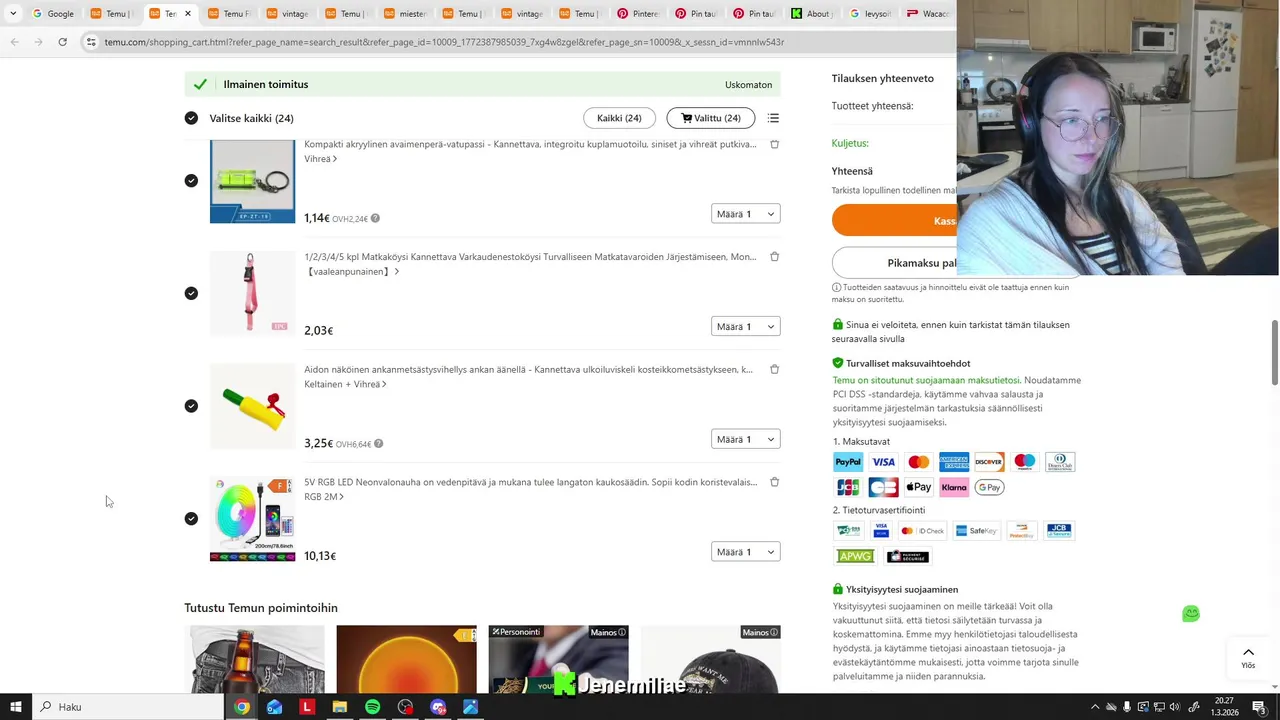Deselect the duck whistle item checkbox
Screen dimensions: 1280x720
click(x=191, y=406)
